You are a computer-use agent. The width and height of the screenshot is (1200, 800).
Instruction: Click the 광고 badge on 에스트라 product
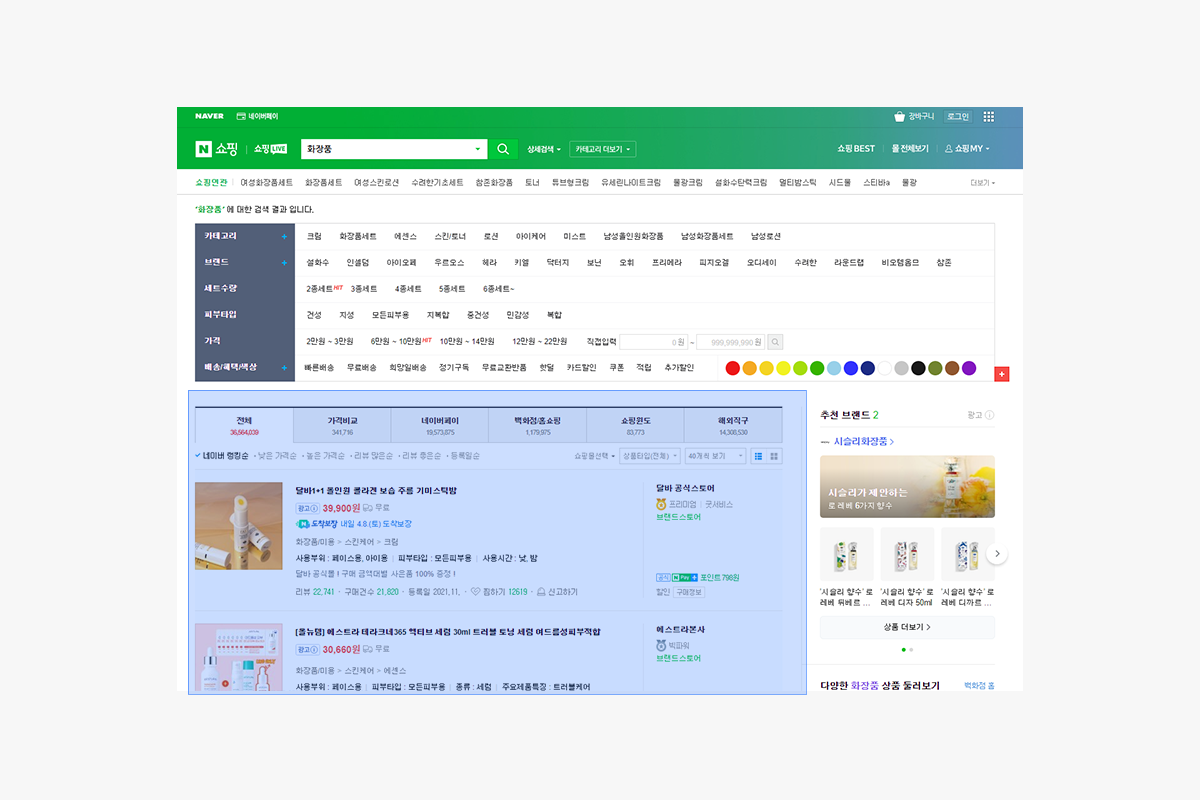coord(307,649)
